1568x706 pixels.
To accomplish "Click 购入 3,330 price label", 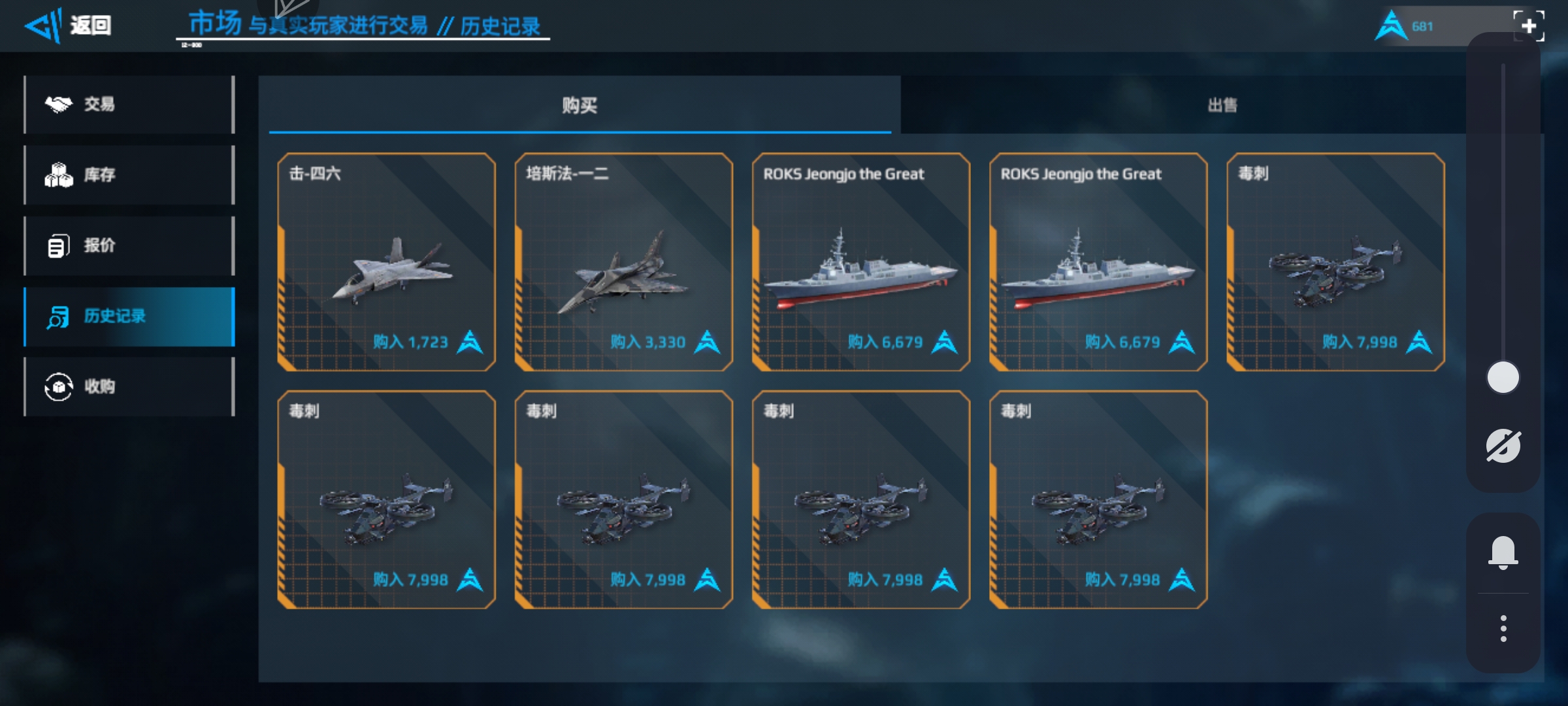I will (648, 342).
